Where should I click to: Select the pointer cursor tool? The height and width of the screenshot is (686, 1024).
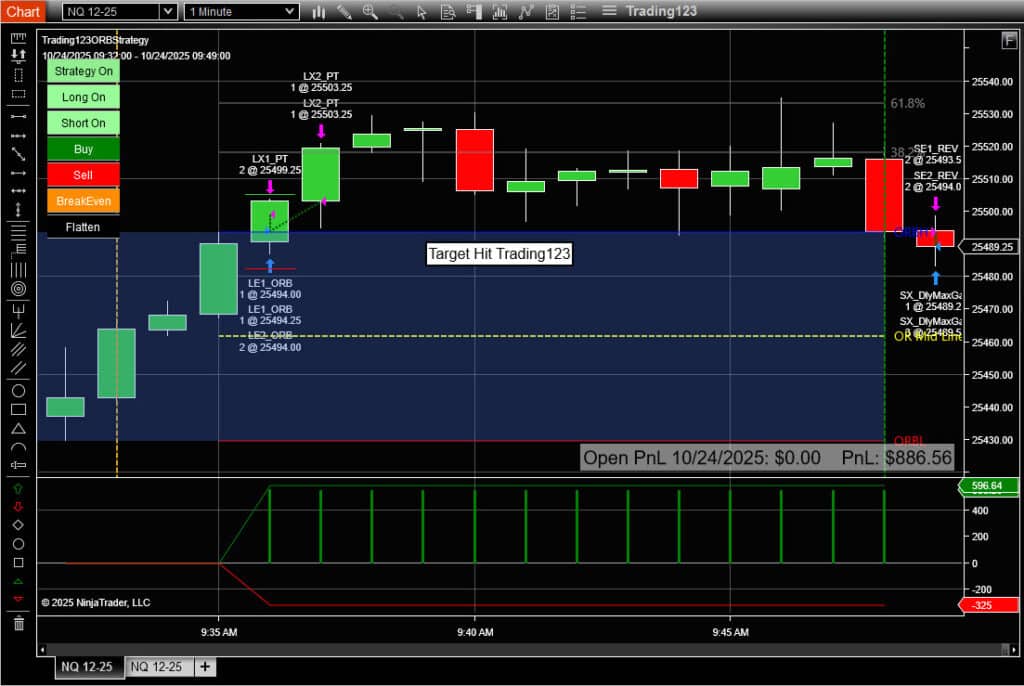coord(423,11)
